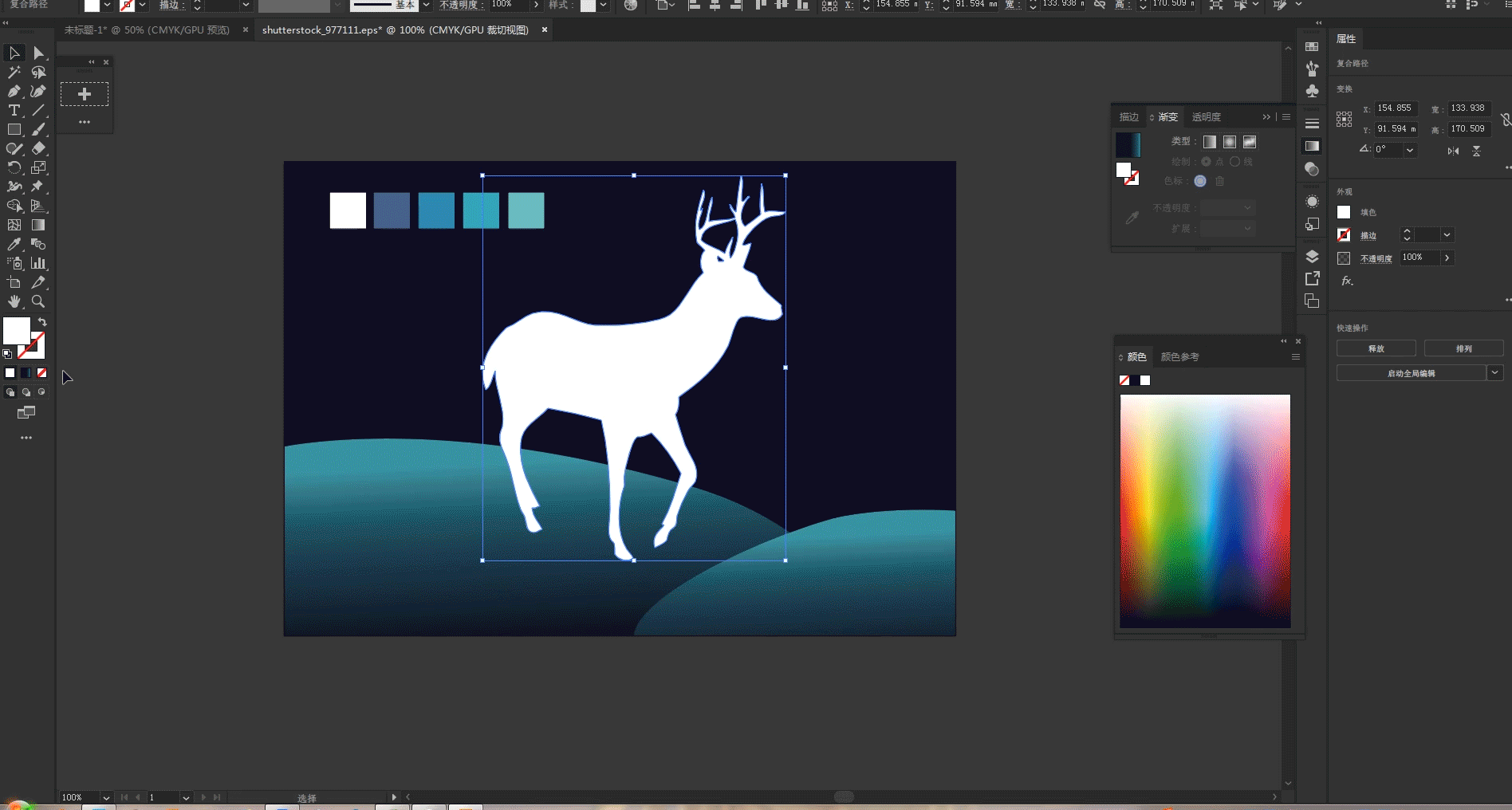Select the 点 drawing radio button

click(1207, 161)
